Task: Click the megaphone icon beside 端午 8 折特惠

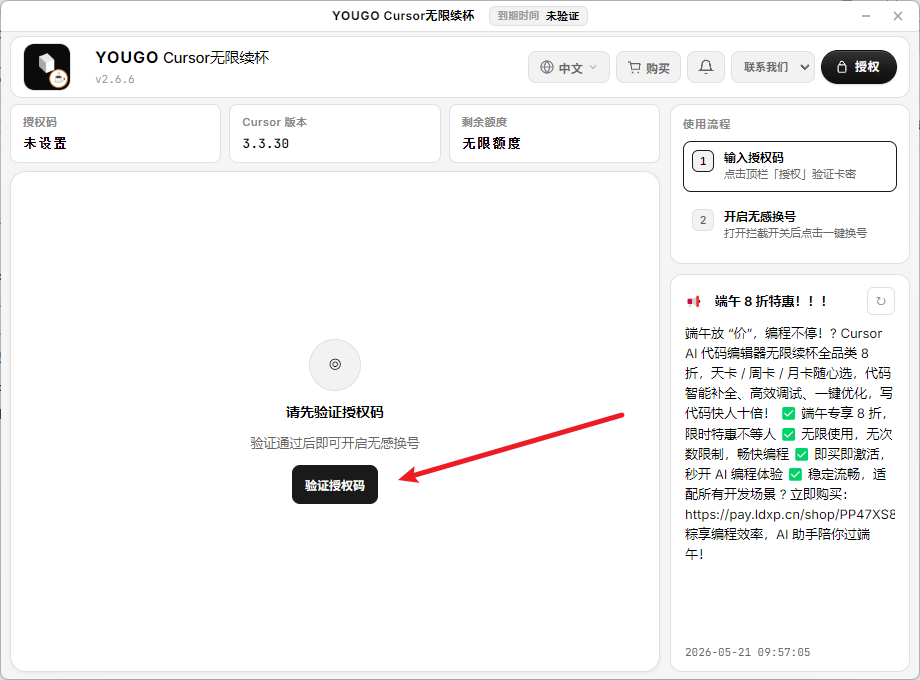Action: (694, 302)
